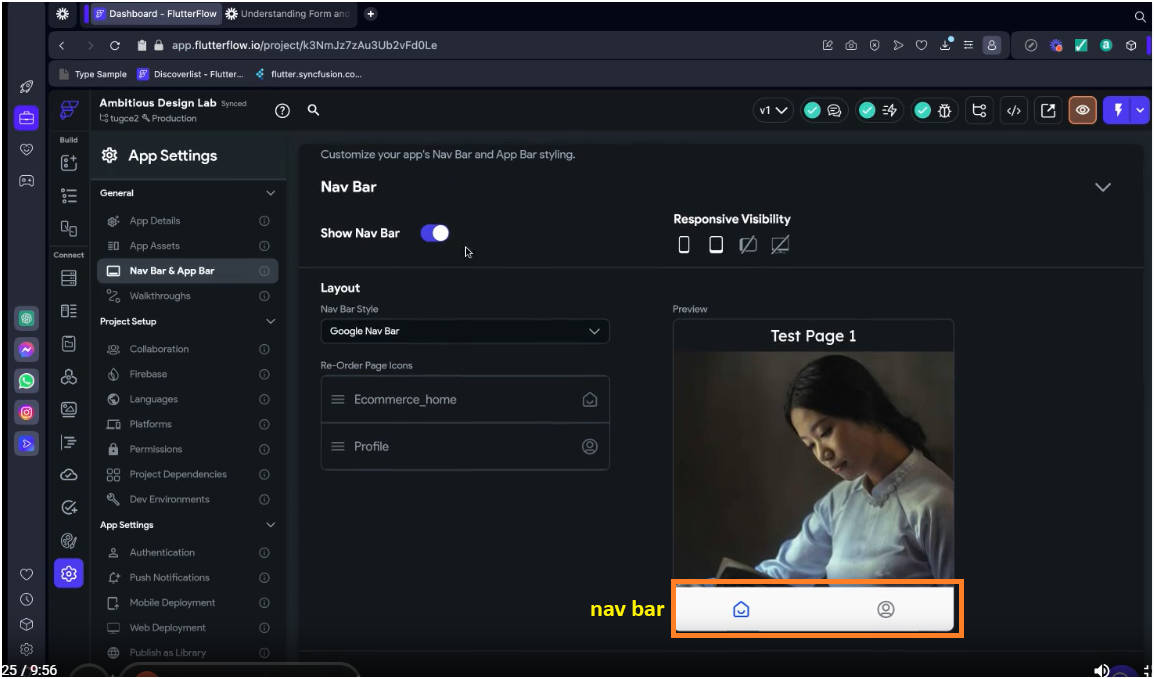This screenshot has height=679, width=1154.
Task: Click the preview eye icon in top toolbar
Action: point(1081,111)
